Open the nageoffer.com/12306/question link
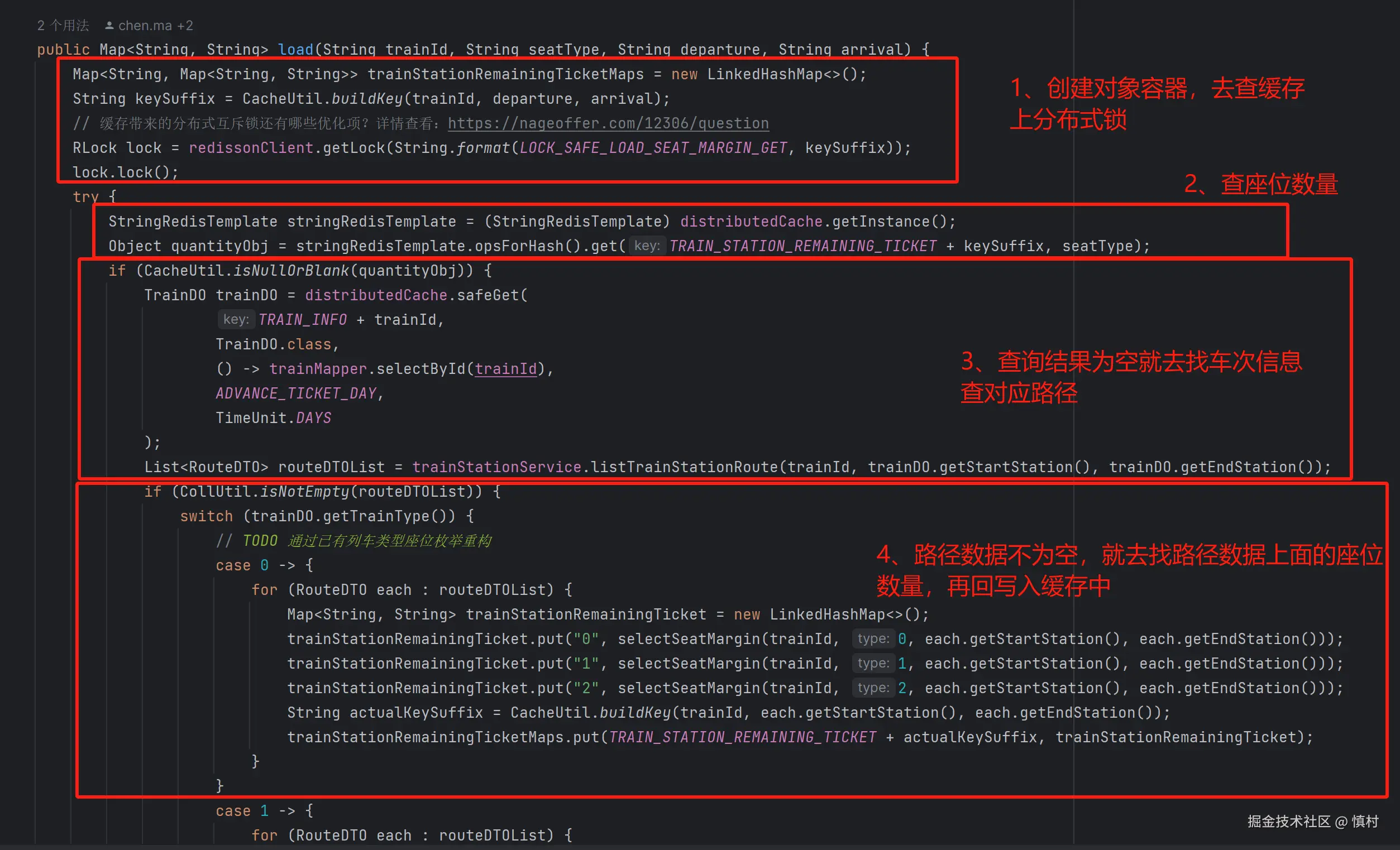Viewport: 1400px width, 850px height. (x=608, y=123)
